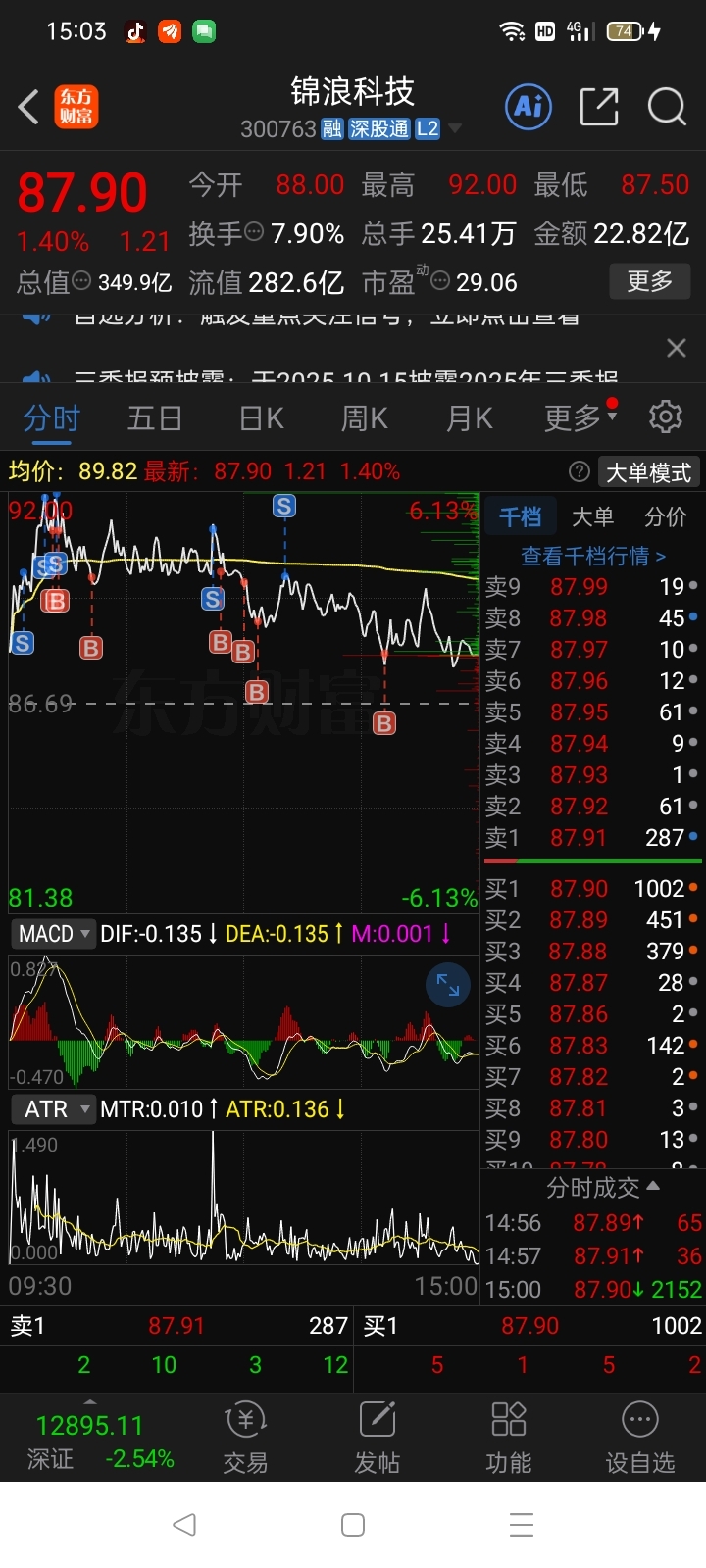Image resolution: width=706 pixels, height=1568 pixels.
Task: Select the 大单 tab
Action: click(592, 516)
